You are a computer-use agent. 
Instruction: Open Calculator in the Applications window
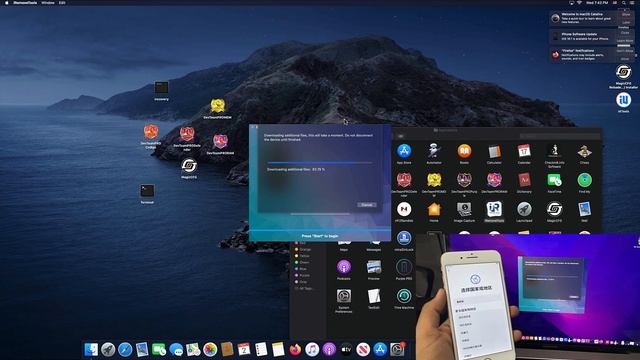tap(494, 151)
